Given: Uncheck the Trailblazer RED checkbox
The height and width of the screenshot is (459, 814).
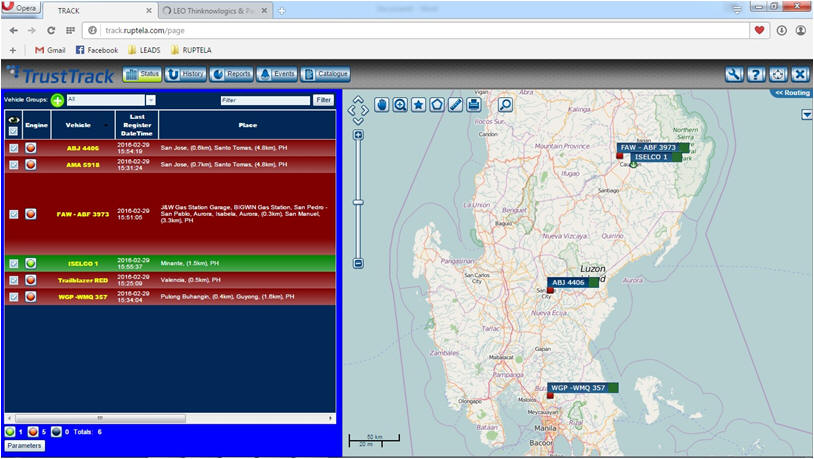Looking at the screenshot, I should click(x=13, y=280).
